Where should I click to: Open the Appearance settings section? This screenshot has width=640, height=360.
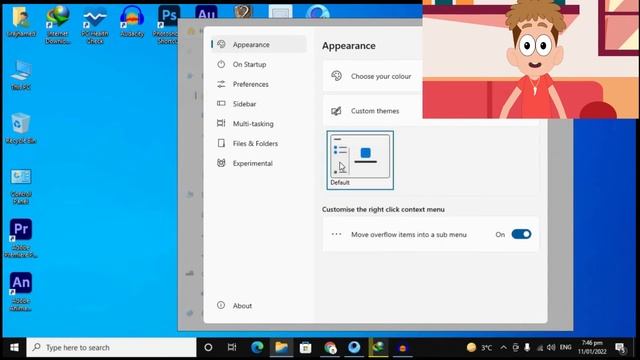(259, 44)
